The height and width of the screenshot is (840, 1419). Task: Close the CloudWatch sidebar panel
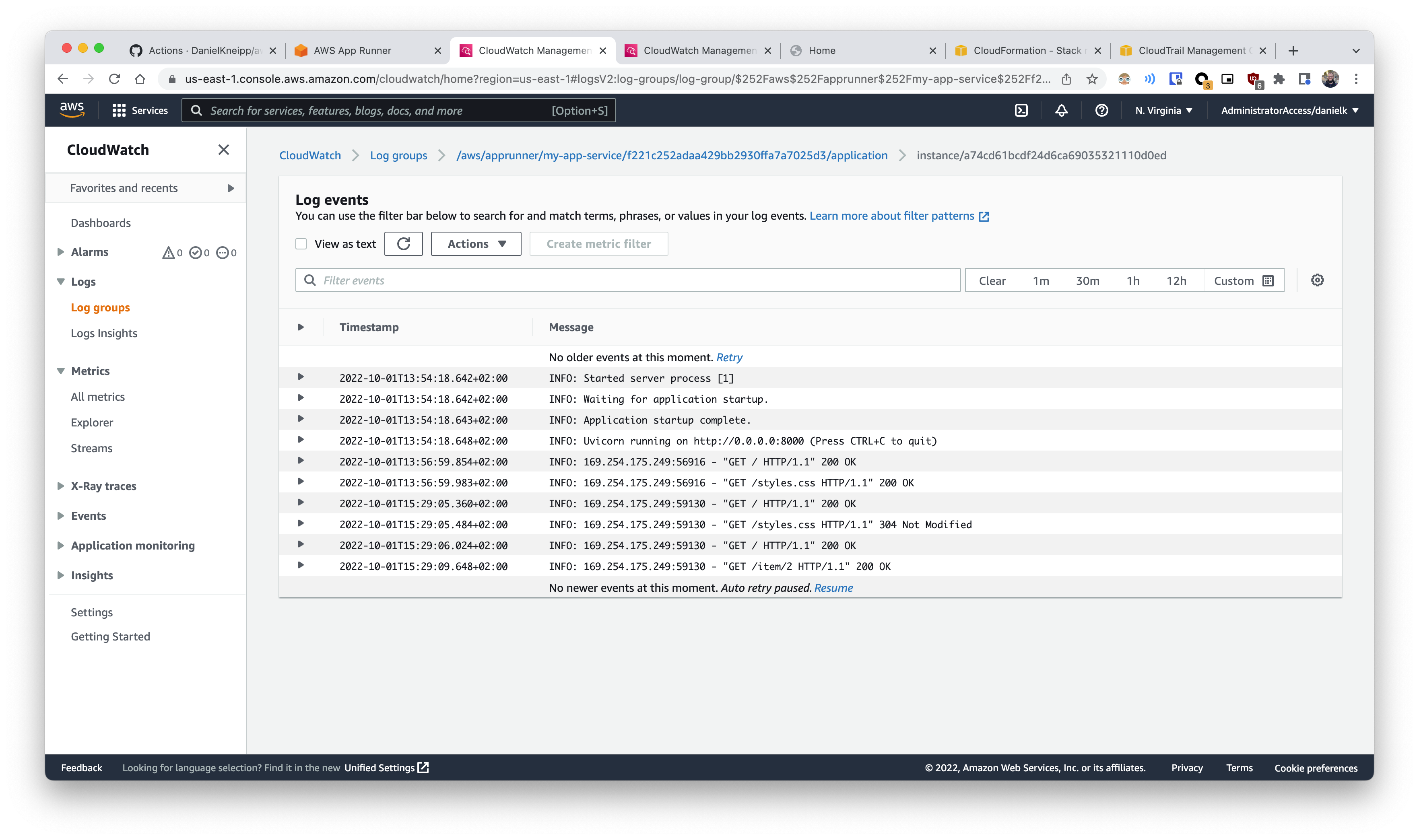224,150
